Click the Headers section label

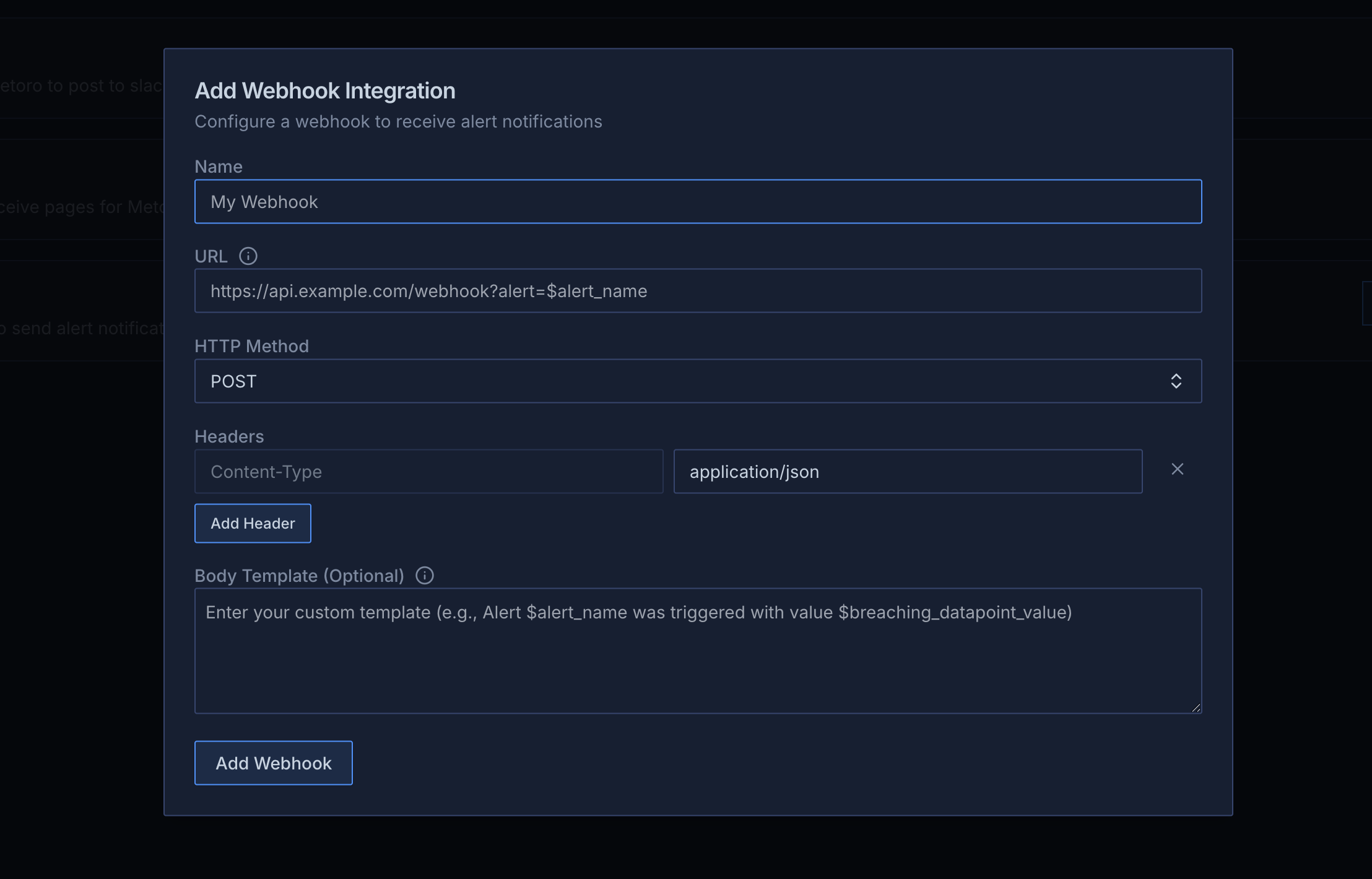click(x=229, y=436)
